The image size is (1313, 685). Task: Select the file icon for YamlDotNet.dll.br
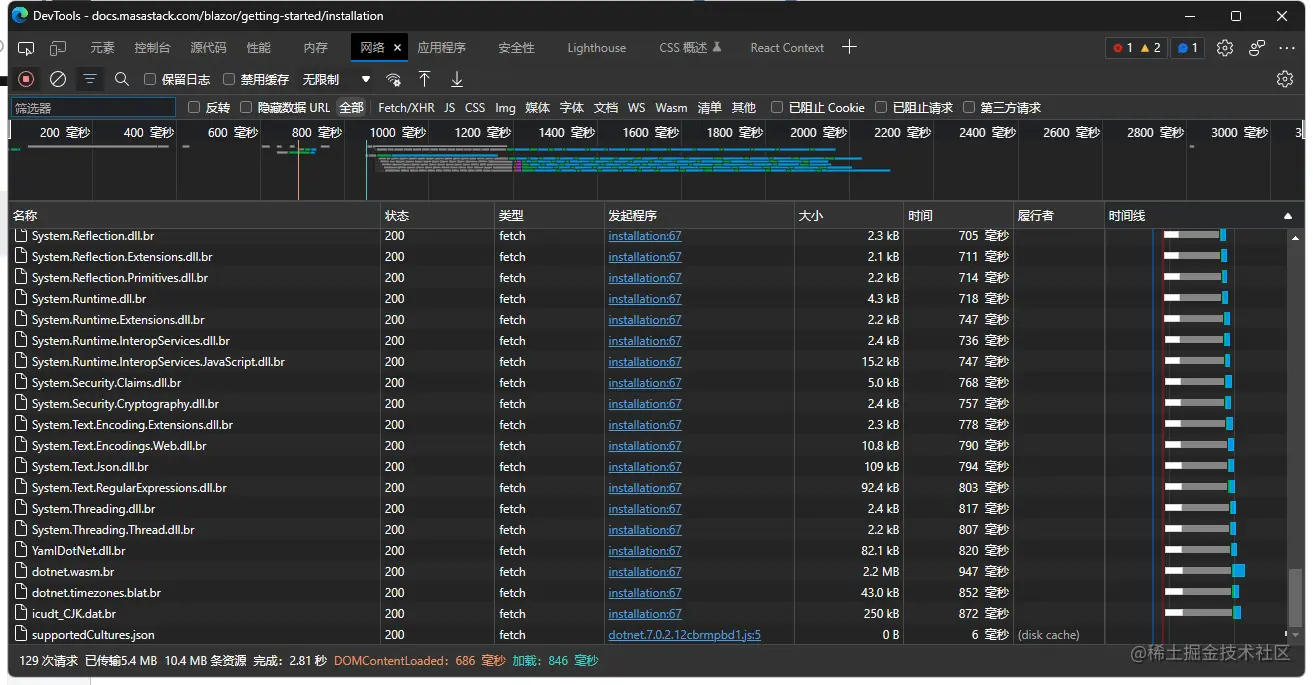pos(22,551)
